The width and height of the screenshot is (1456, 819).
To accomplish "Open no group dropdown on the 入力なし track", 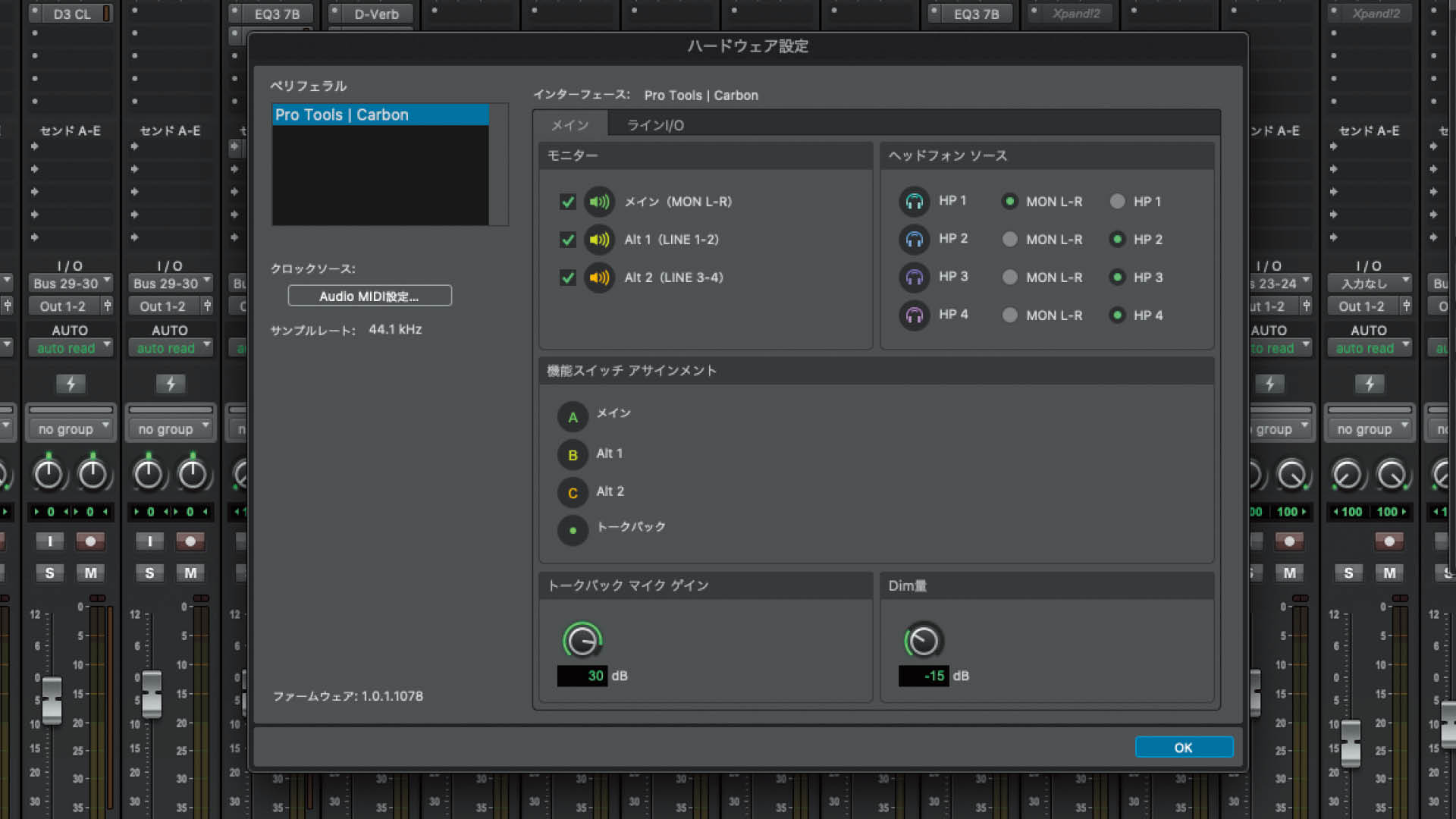I will click(x=1370, y=429).
